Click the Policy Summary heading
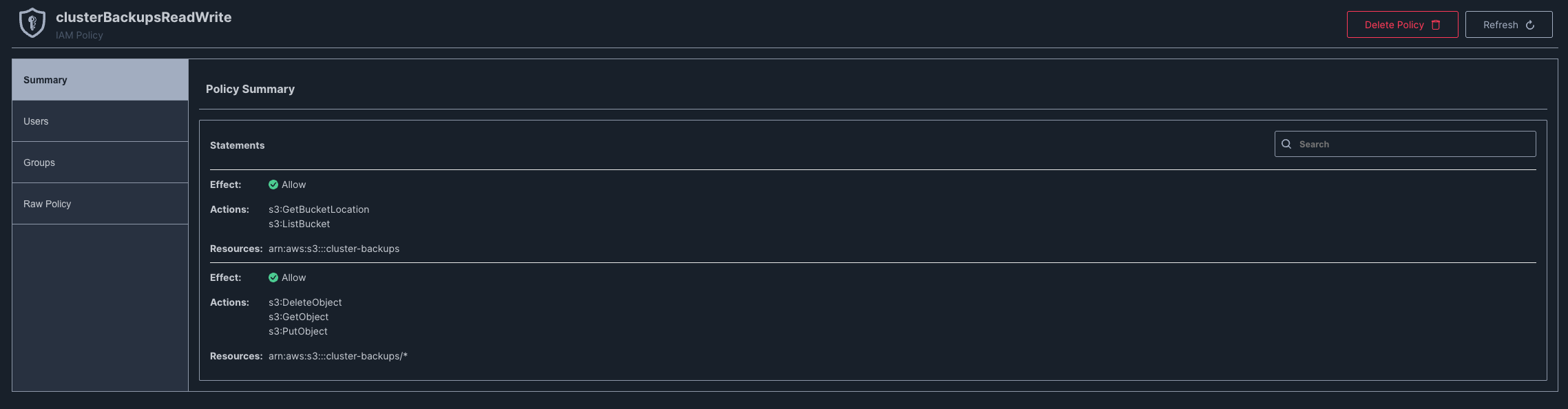1568x409 pixels. pos(250,89)
